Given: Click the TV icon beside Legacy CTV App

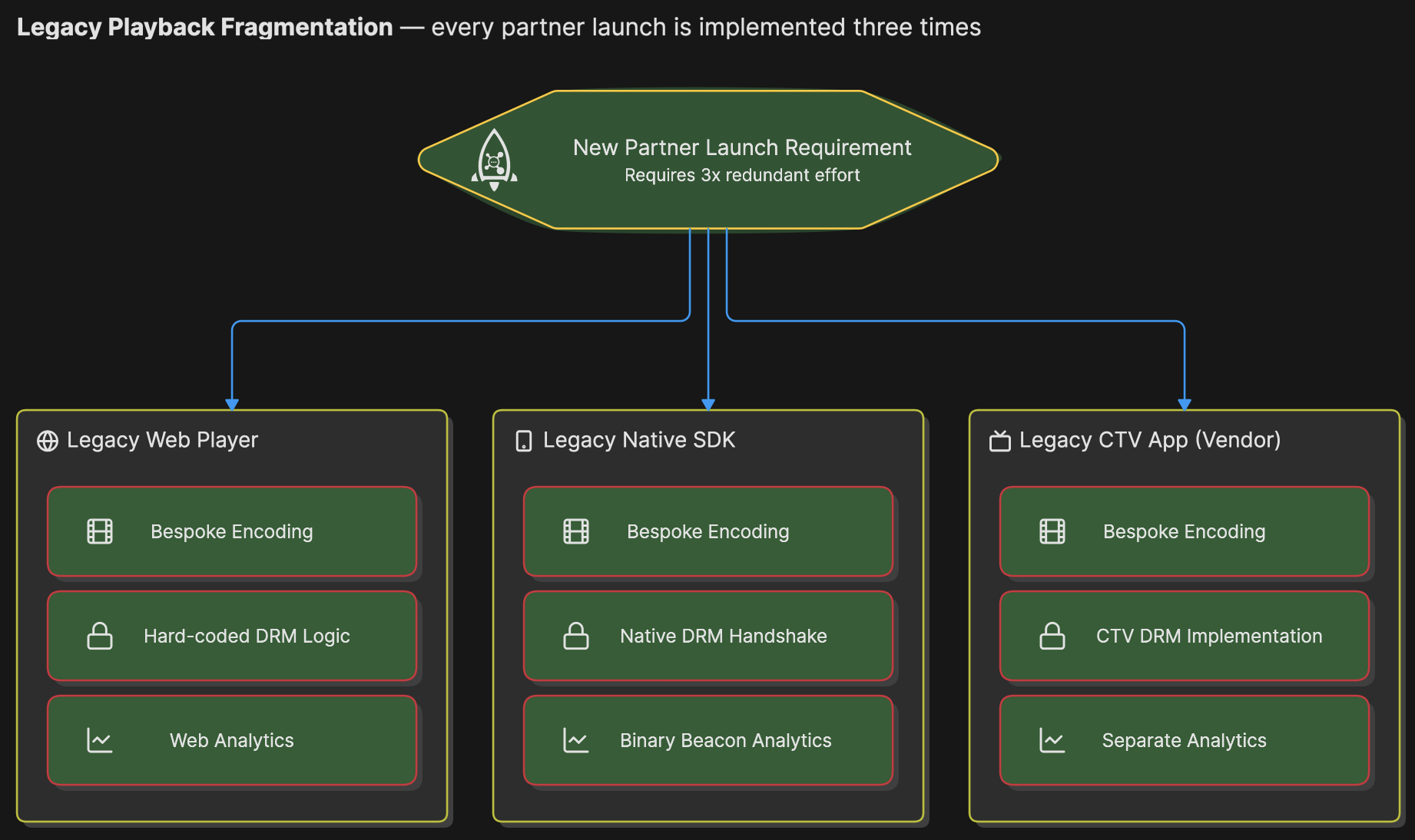Looking at the screenshot, I should click(1000, 441).
